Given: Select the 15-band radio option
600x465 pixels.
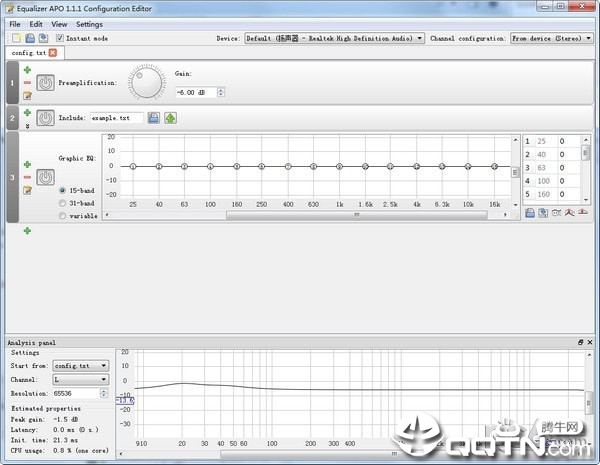Looking at the screenshot, I should click(62, 190).
